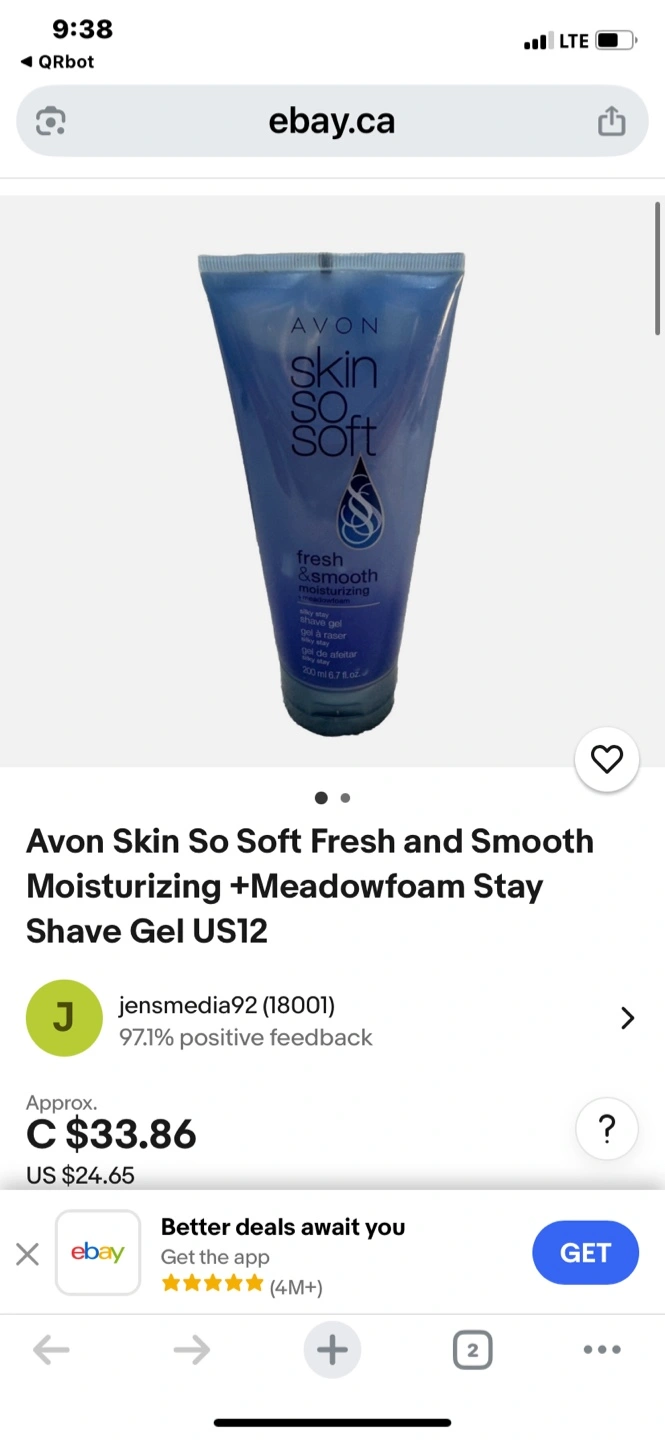Tap the ebay.ca address bar
This screenshot has height=1440, width=665.
tap(332, 121)
